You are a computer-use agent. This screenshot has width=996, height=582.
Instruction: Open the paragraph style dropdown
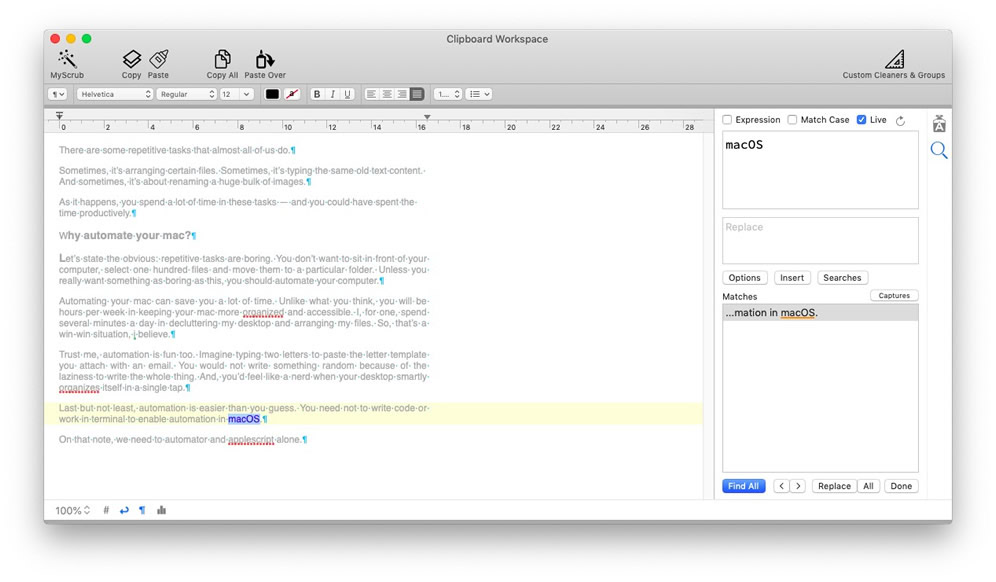(x=58, y=94)
